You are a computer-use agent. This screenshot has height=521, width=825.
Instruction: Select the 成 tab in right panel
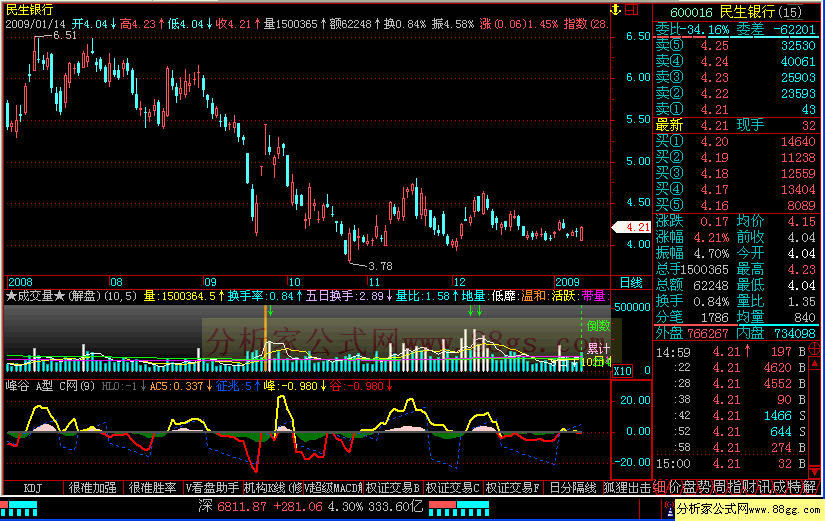pos(781,487)
